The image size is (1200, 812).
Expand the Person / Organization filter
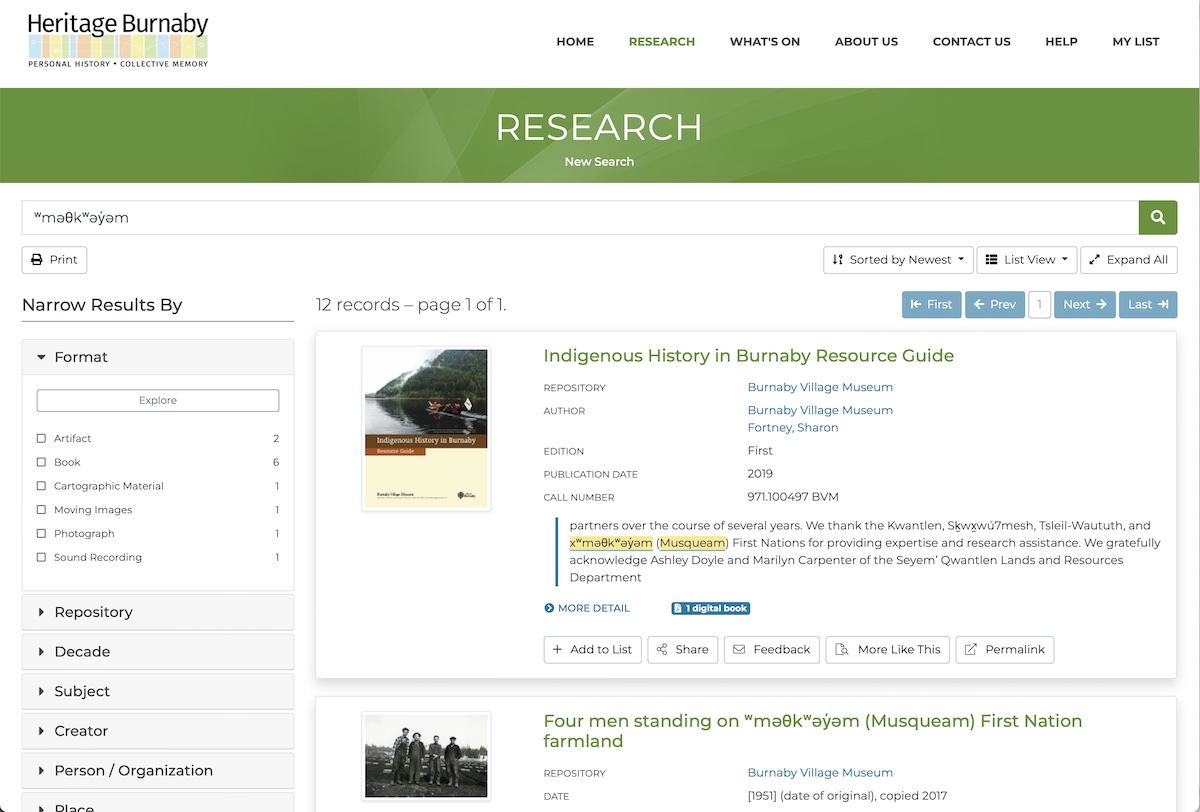click(x=158, y=771)
